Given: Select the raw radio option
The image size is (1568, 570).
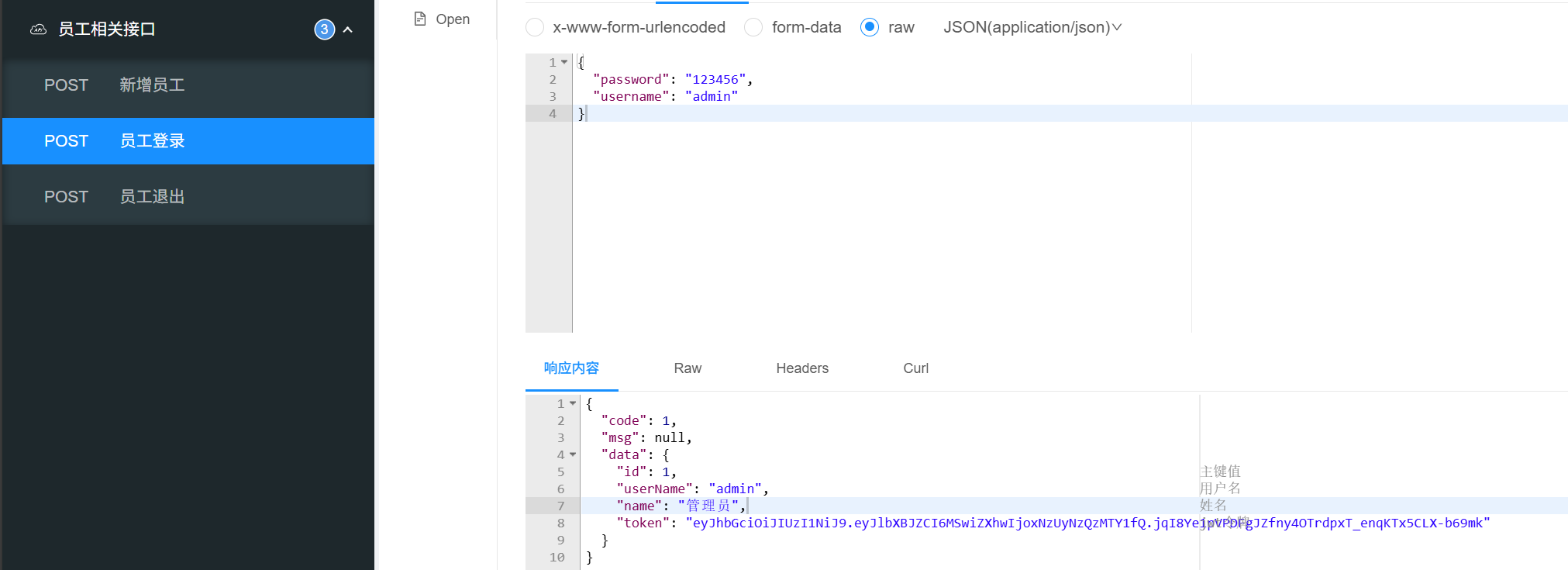Looking at the screenshot, I should (x=870, y=27).
